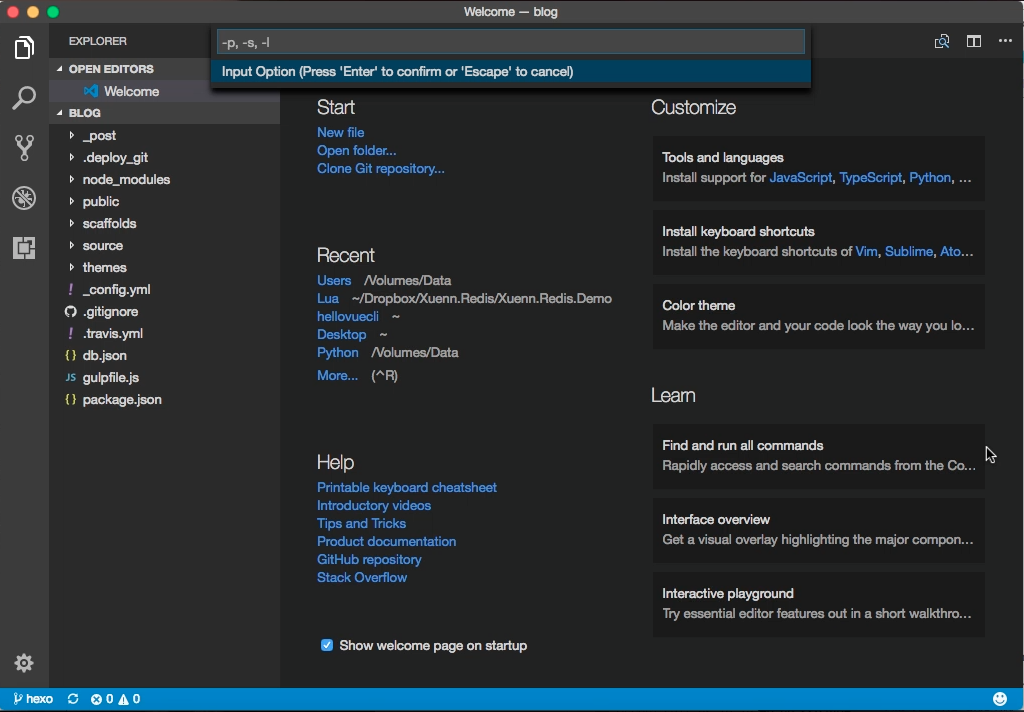Click the git icon beside .gitignore
The width and height of the screenshot is (1024, 712).
coord(71,312)
